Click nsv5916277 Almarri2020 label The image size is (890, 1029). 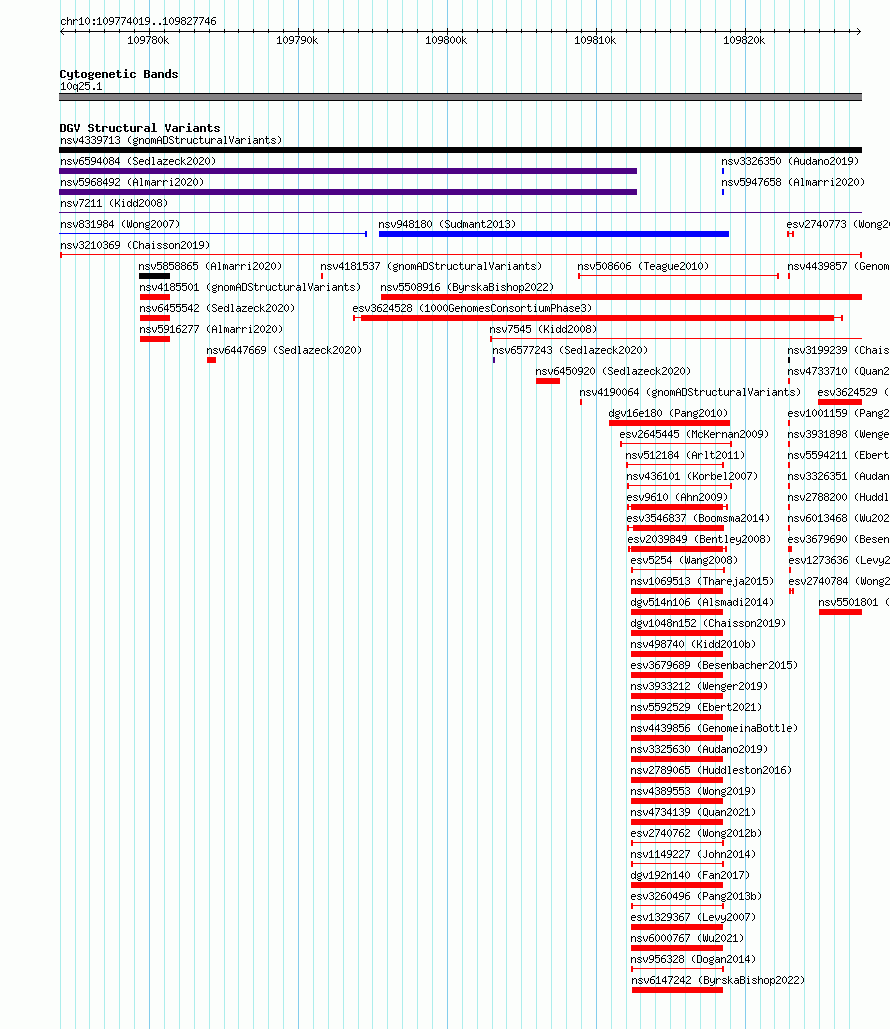tap(211, 329)
